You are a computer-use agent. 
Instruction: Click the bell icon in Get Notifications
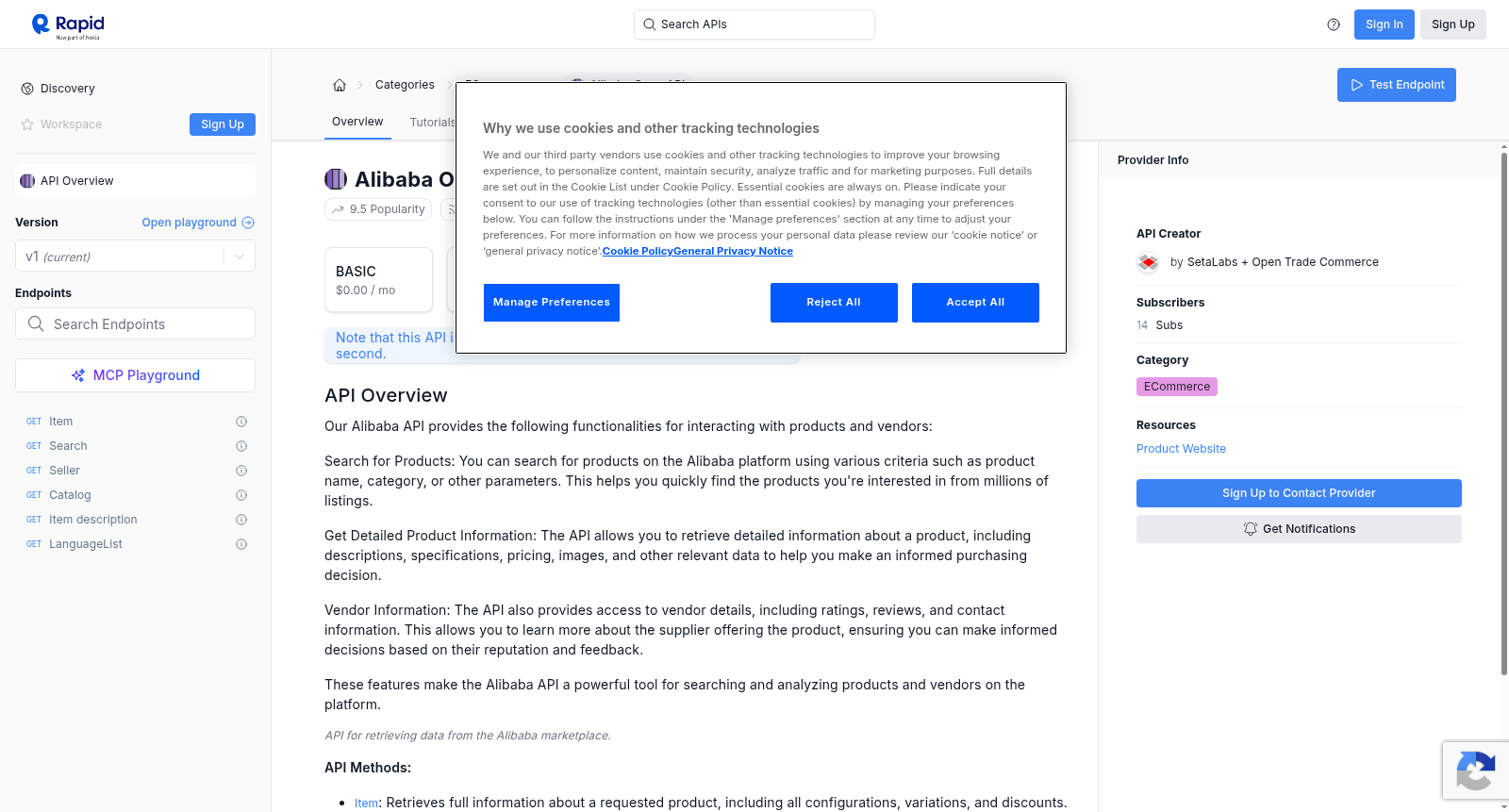[1251, 529]
